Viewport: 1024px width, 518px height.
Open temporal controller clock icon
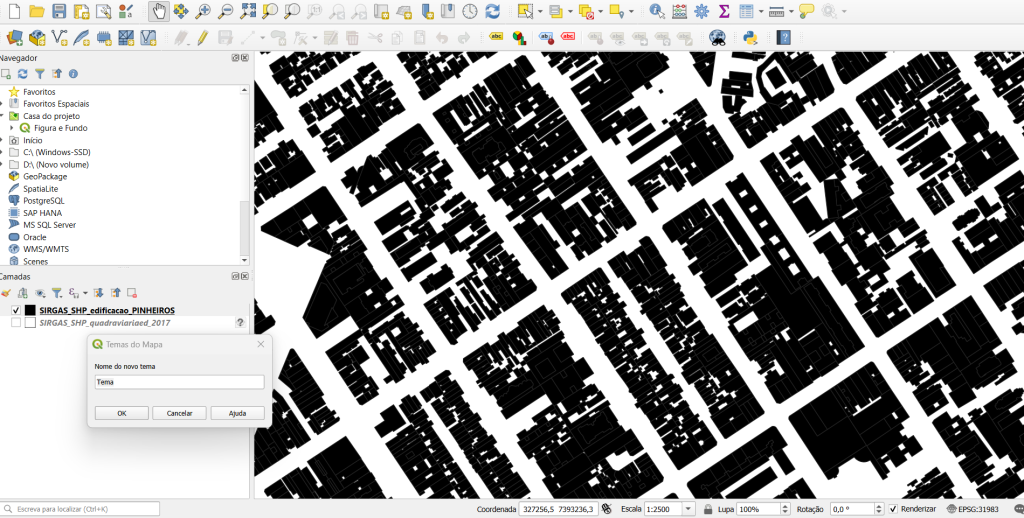(470, 11)
